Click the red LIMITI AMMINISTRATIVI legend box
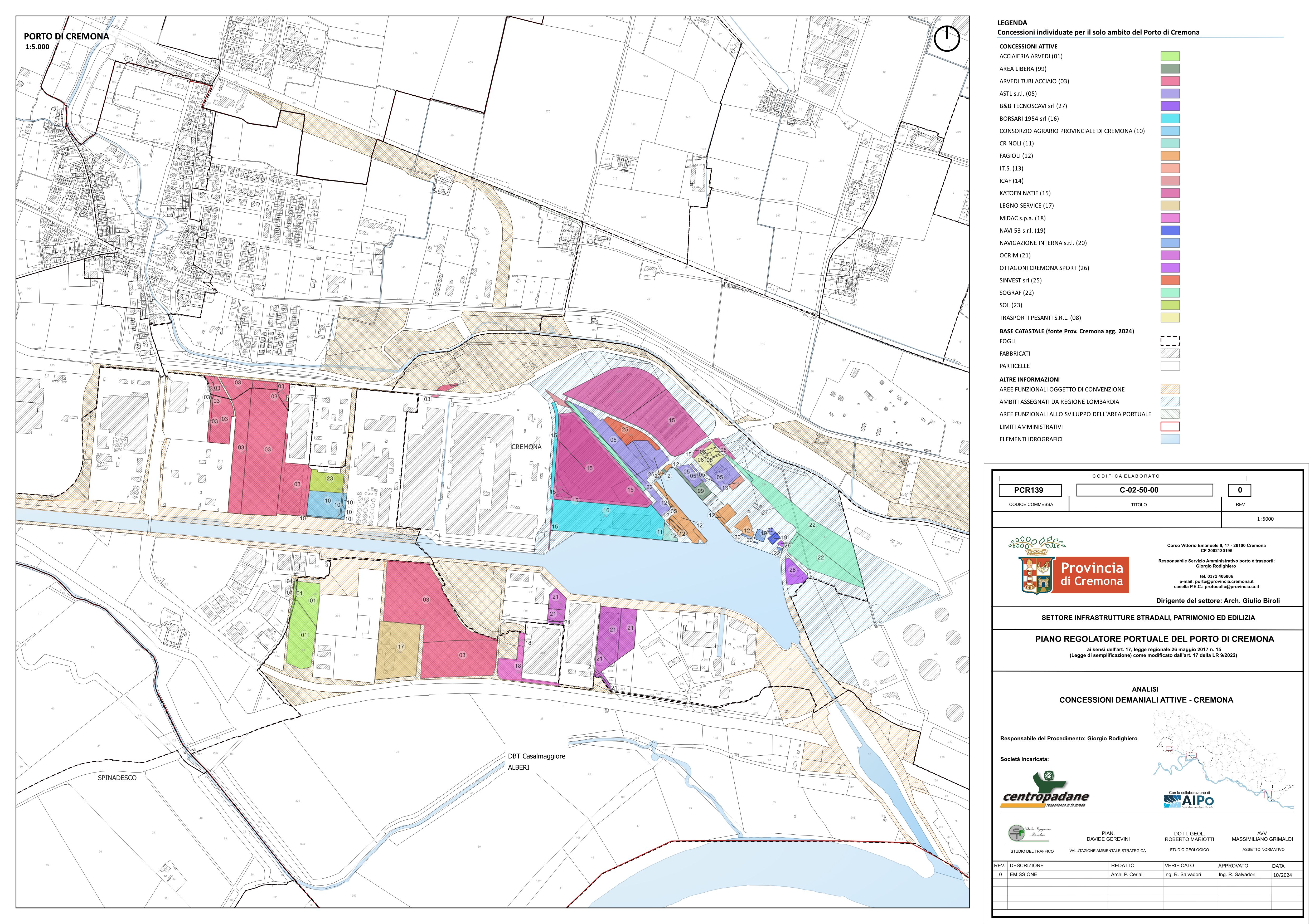 point(1170,426)
